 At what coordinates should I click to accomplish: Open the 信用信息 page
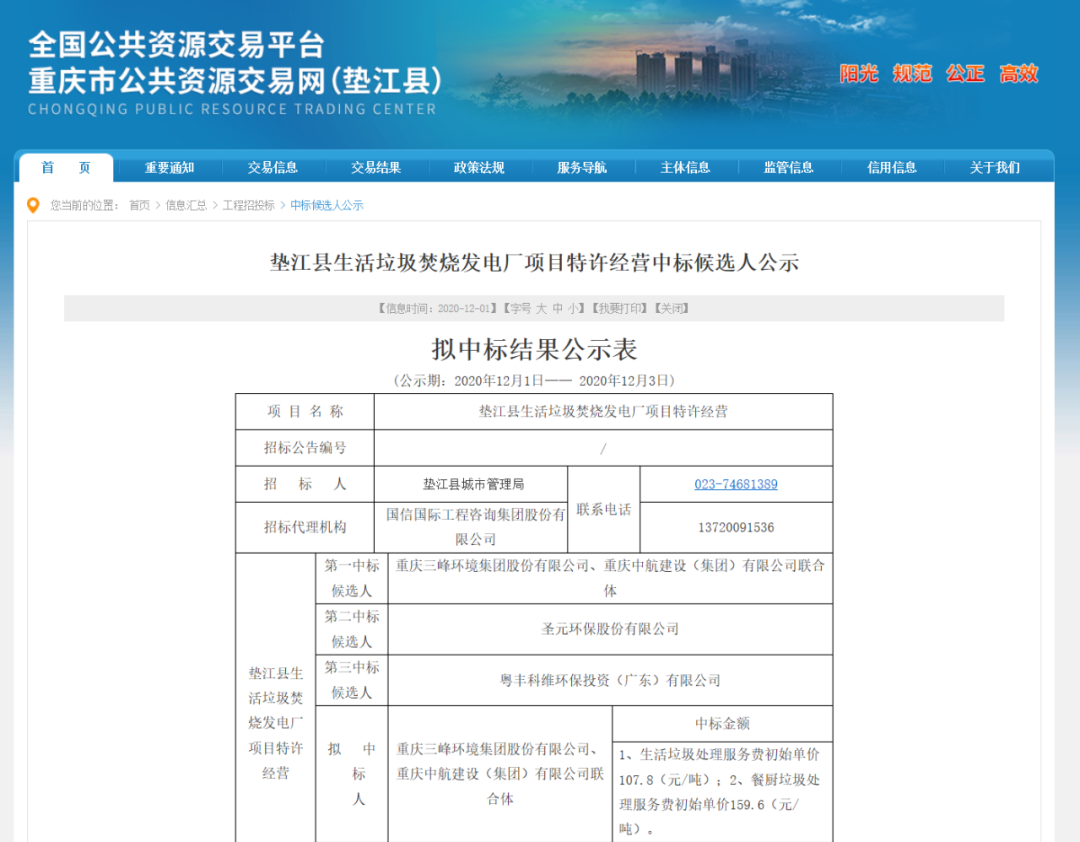click(892, 168)
